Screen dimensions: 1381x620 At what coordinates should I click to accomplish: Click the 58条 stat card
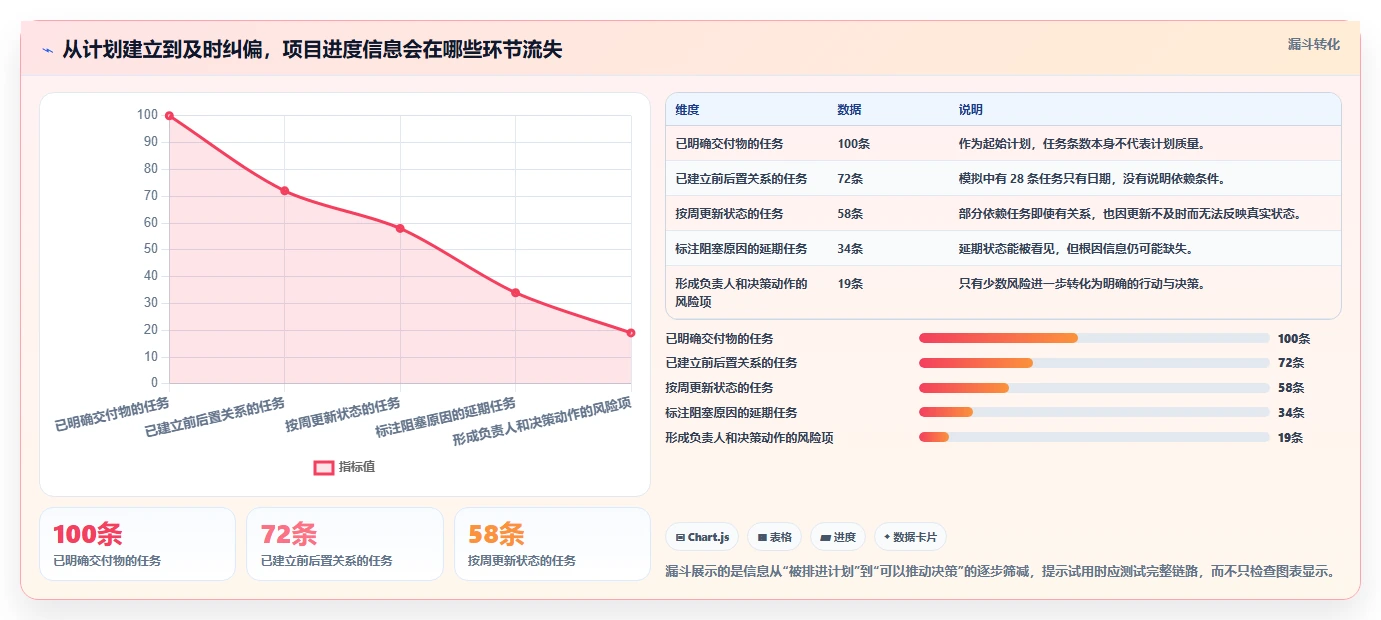click(552, 544)
